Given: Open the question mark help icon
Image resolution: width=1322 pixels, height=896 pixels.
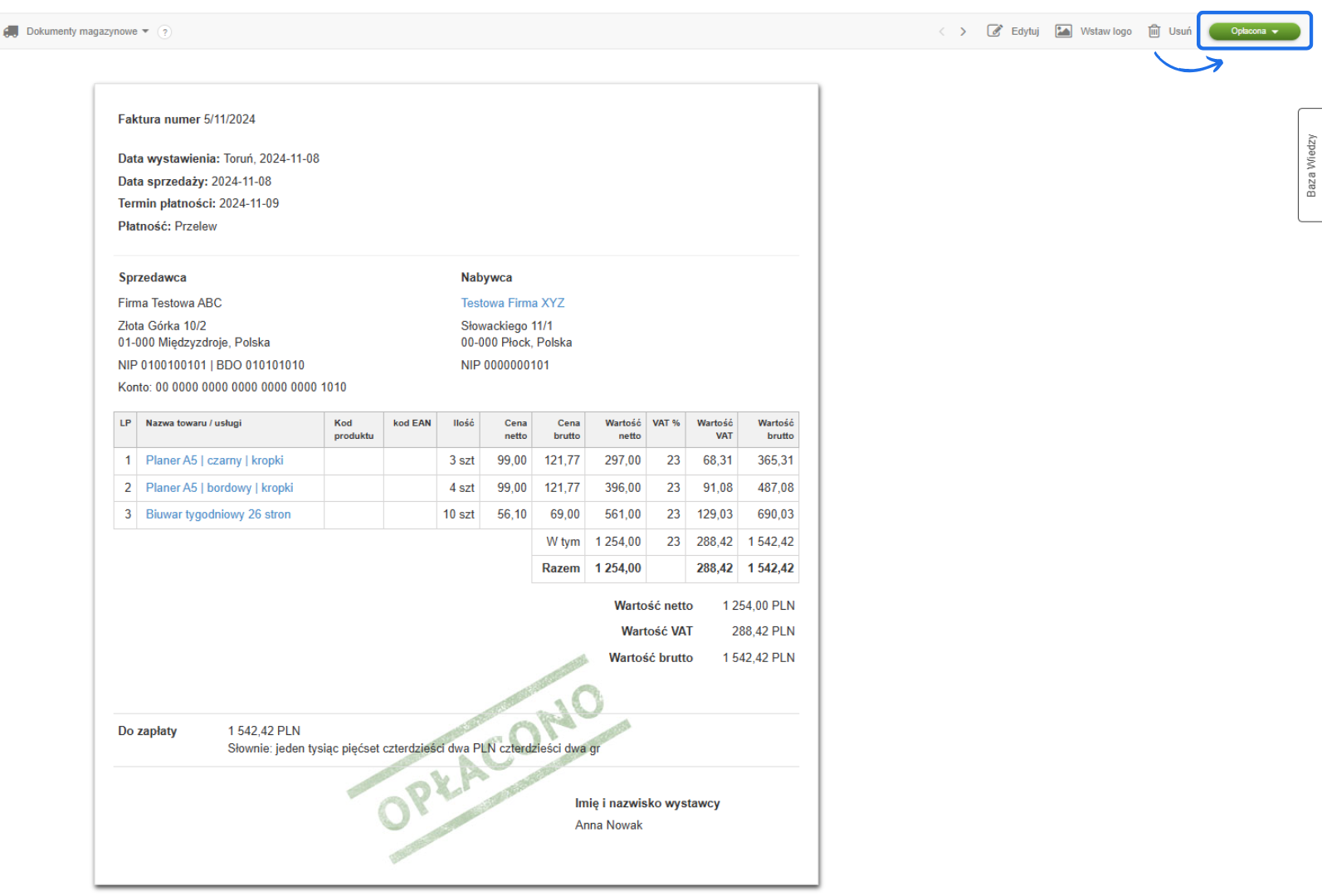Looking at the screenshot, I should click(x=164, y=32).
